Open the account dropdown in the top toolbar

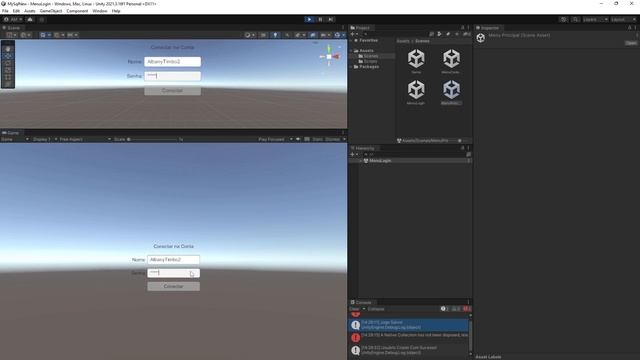(13, 19)
